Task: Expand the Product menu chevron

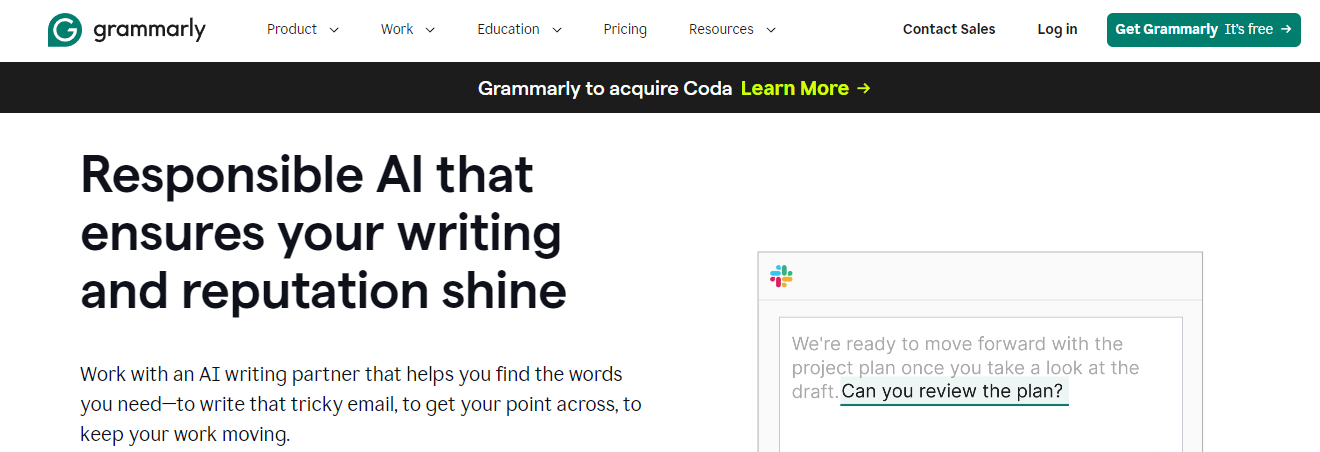Action: click(334, 30)
